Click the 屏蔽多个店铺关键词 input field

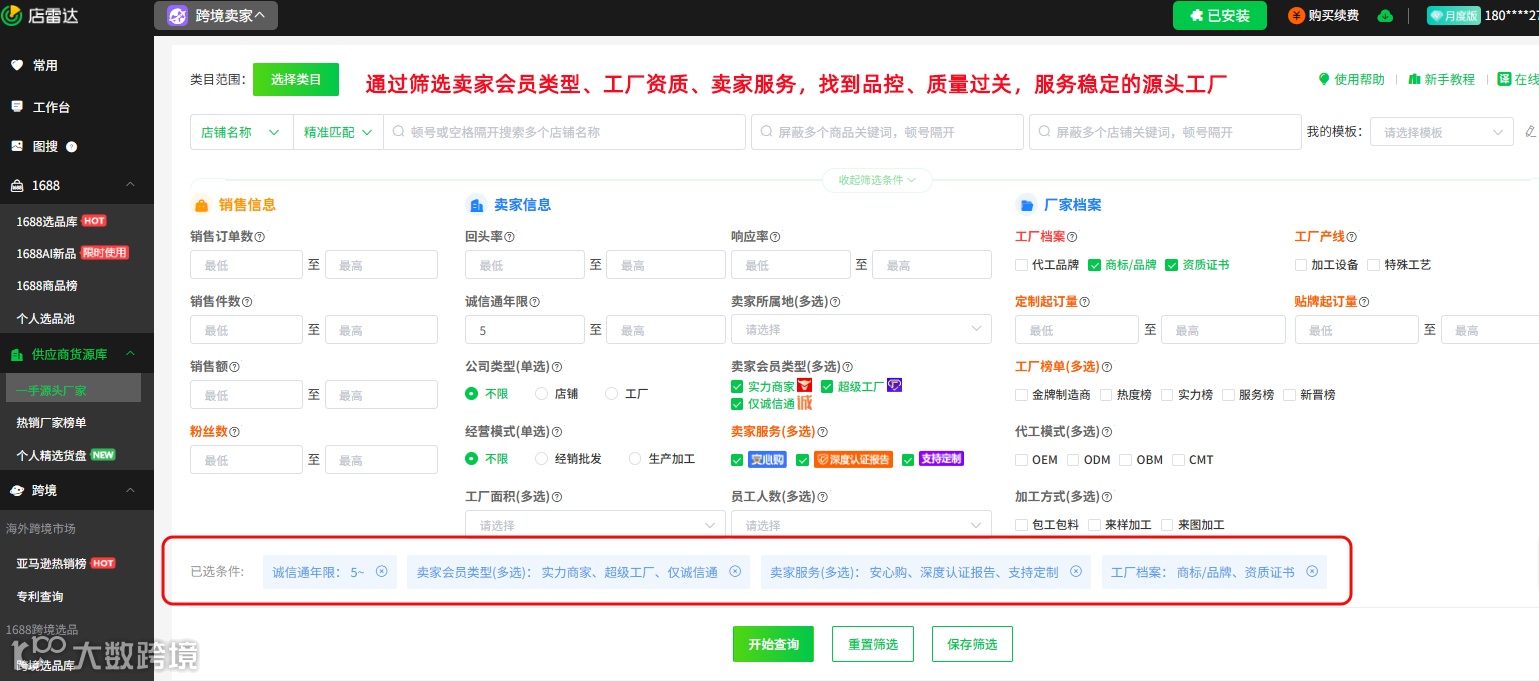click(x=1165, y=132)
